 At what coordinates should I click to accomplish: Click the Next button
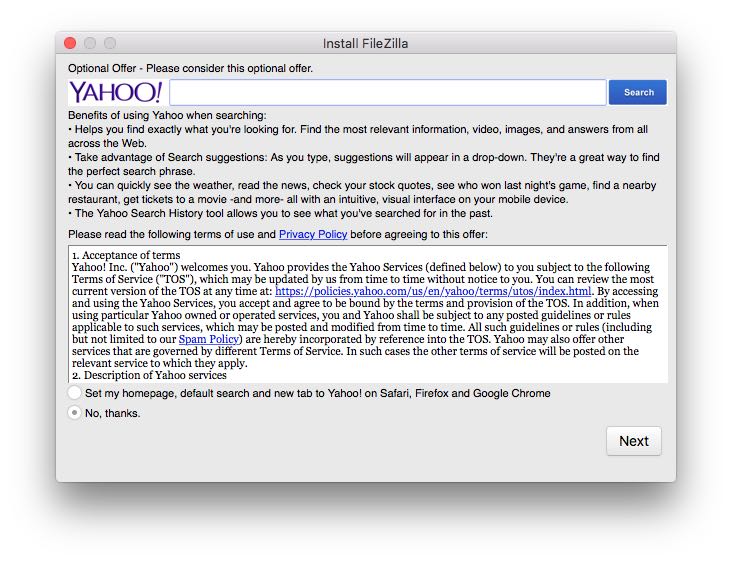(x=633, y=441)
